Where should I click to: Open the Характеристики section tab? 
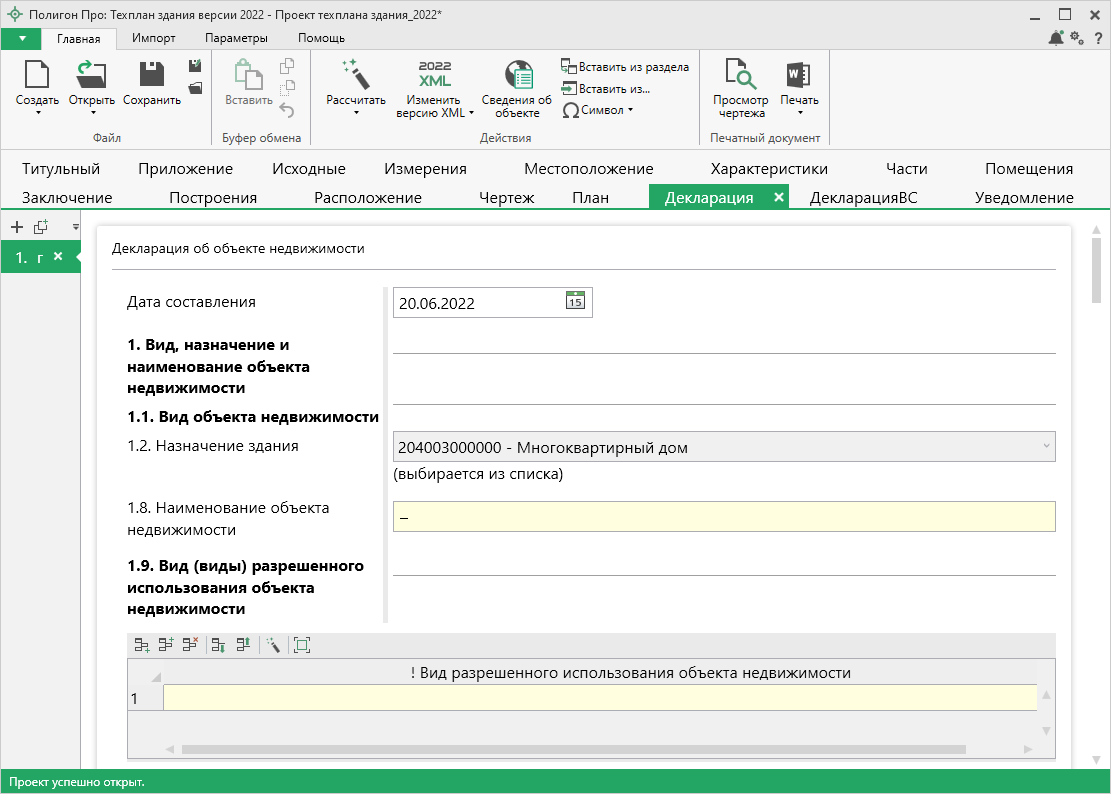click(x=768, y=169)
